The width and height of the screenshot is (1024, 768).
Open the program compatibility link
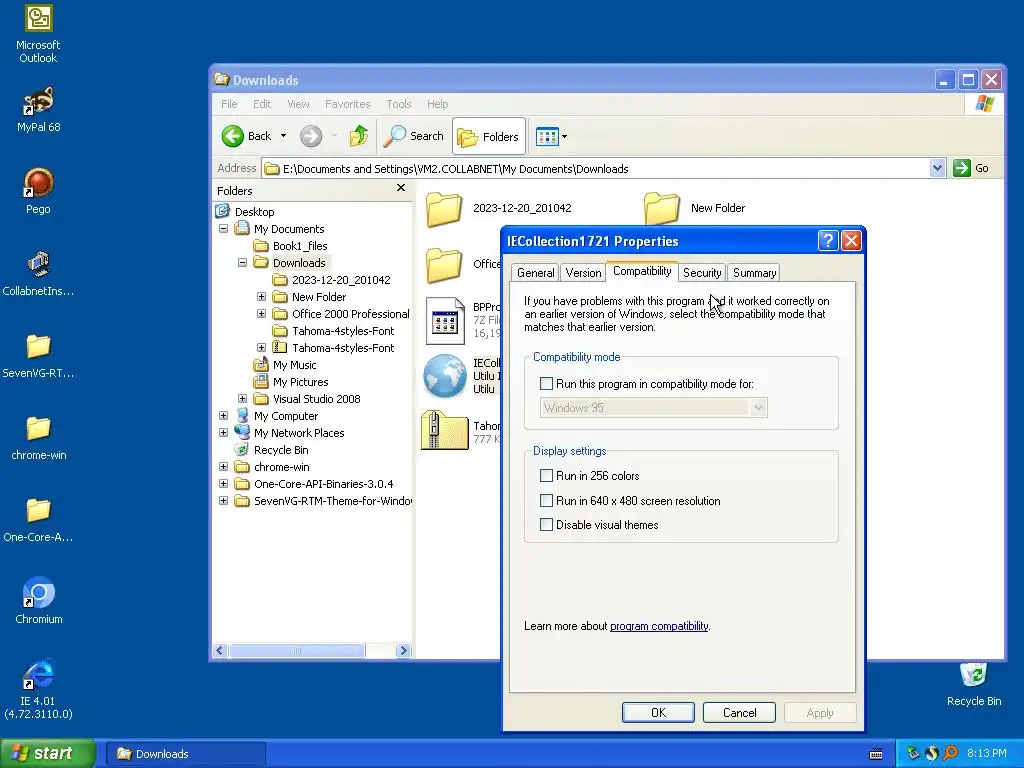[659, 626]
